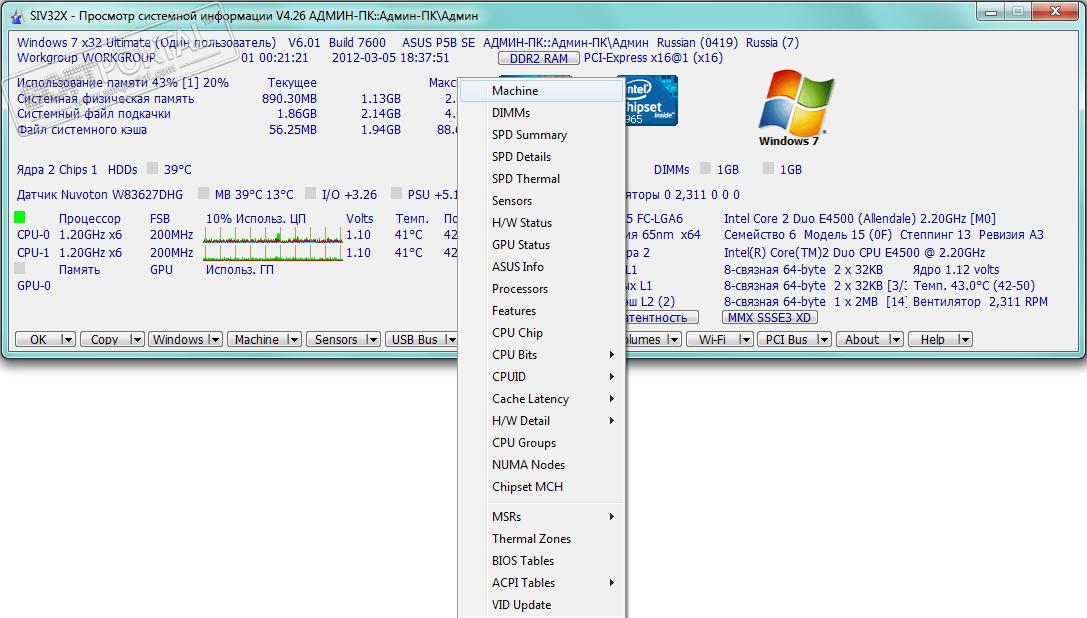Select SPD Thermal menu entry
This screenshot has width=1087, height=618.
coord(541,178)
